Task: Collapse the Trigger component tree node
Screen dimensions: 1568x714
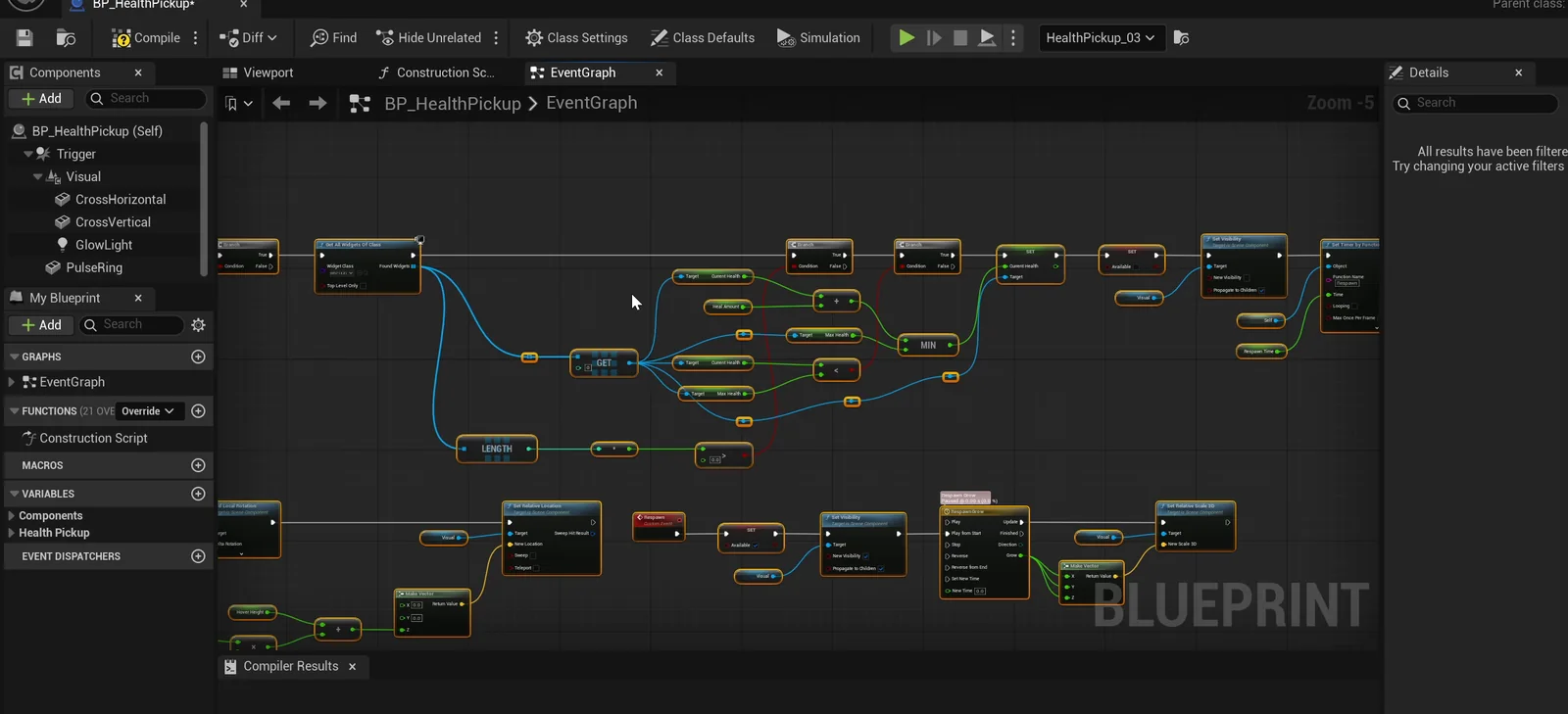Action: [x=28, y=154]
